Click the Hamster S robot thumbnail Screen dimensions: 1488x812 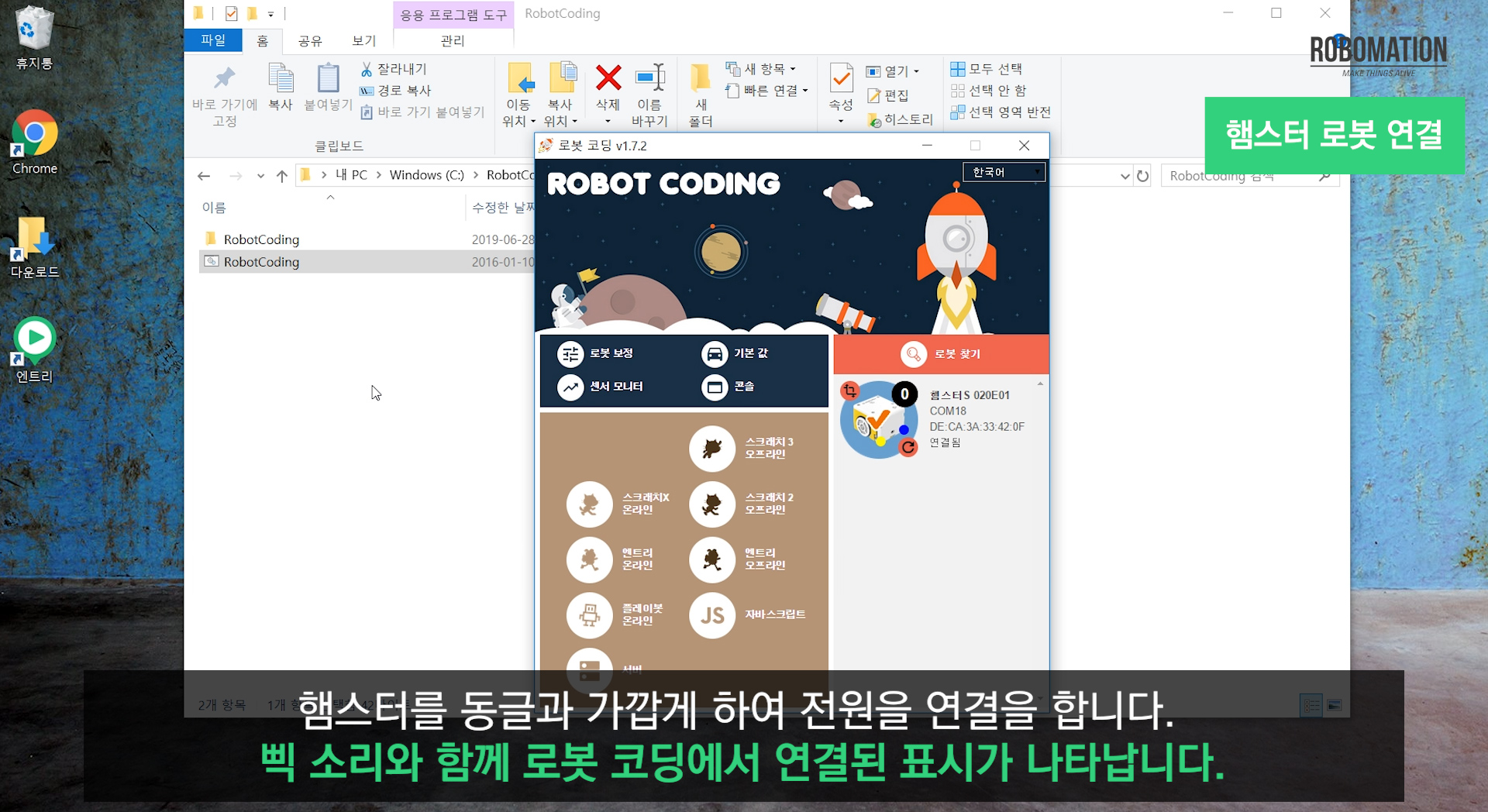[878, 419]
